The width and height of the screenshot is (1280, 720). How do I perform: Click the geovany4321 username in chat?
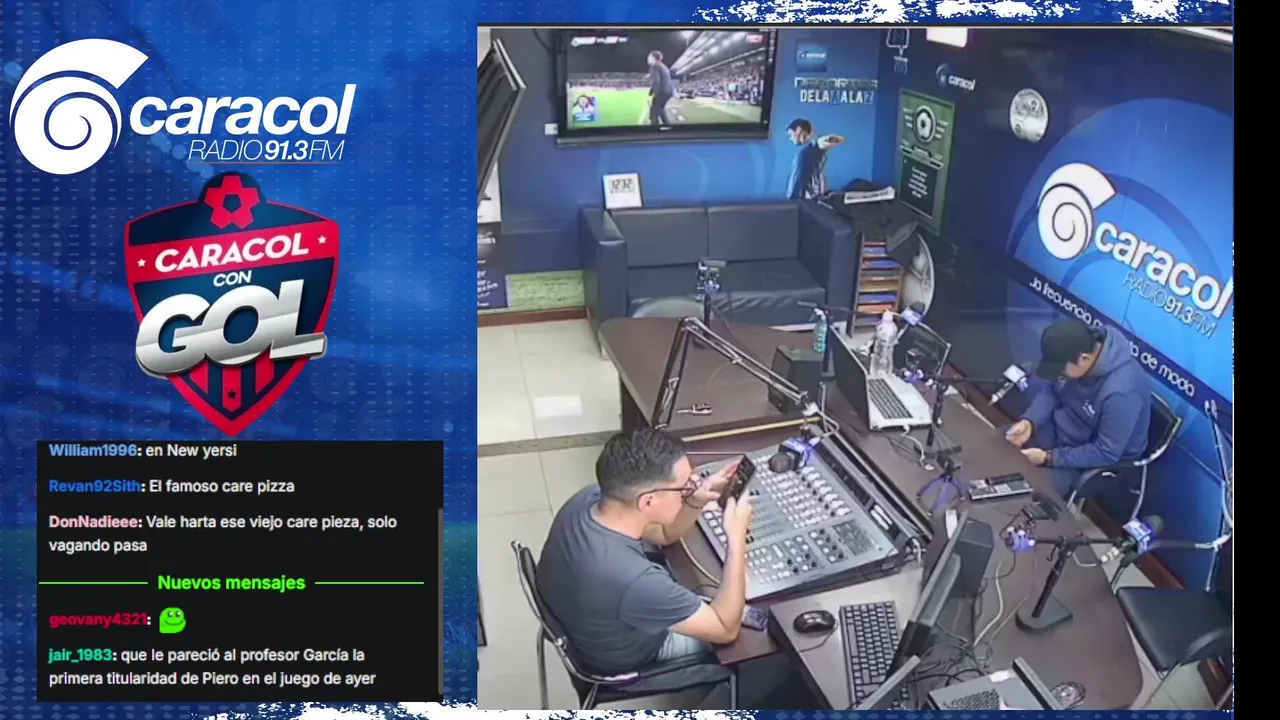click(98, 620)
